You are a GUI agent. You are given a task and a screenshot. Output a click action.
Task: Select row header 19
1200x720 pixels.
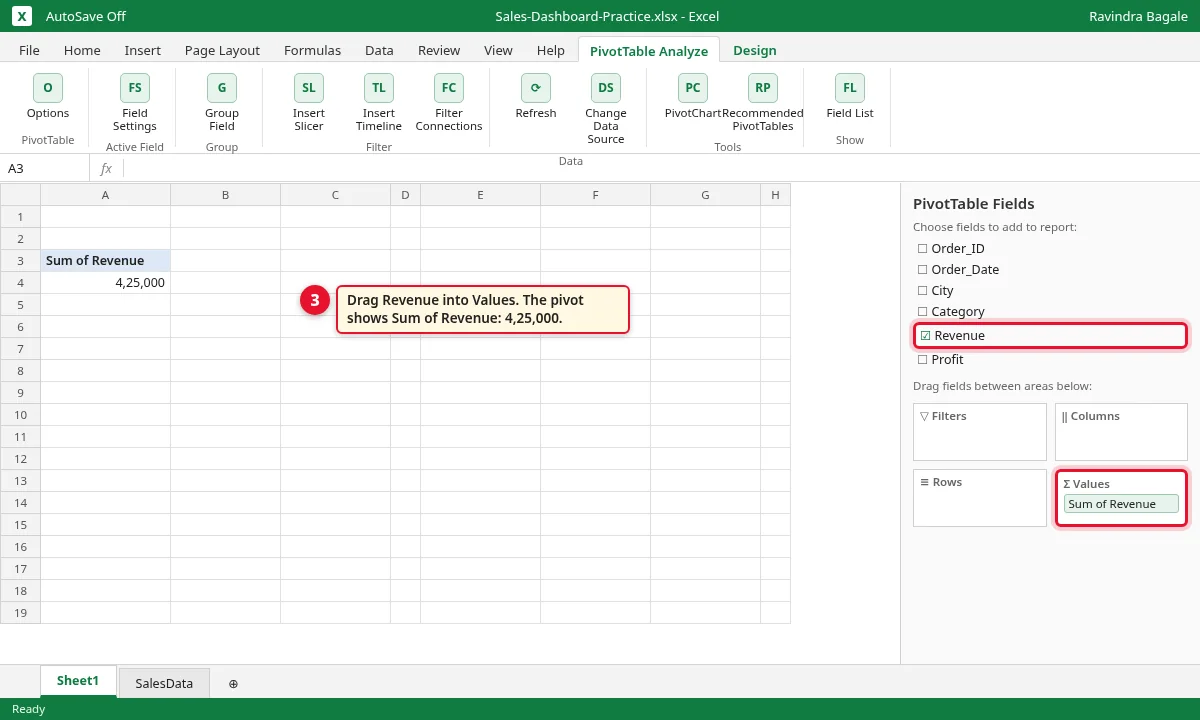point(20,612)
